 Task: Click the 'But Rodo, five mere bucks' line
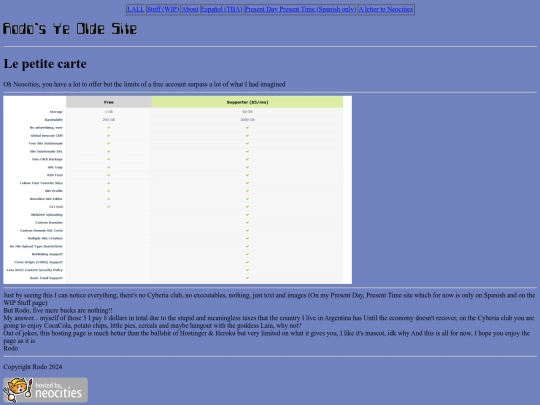(58, 310)
